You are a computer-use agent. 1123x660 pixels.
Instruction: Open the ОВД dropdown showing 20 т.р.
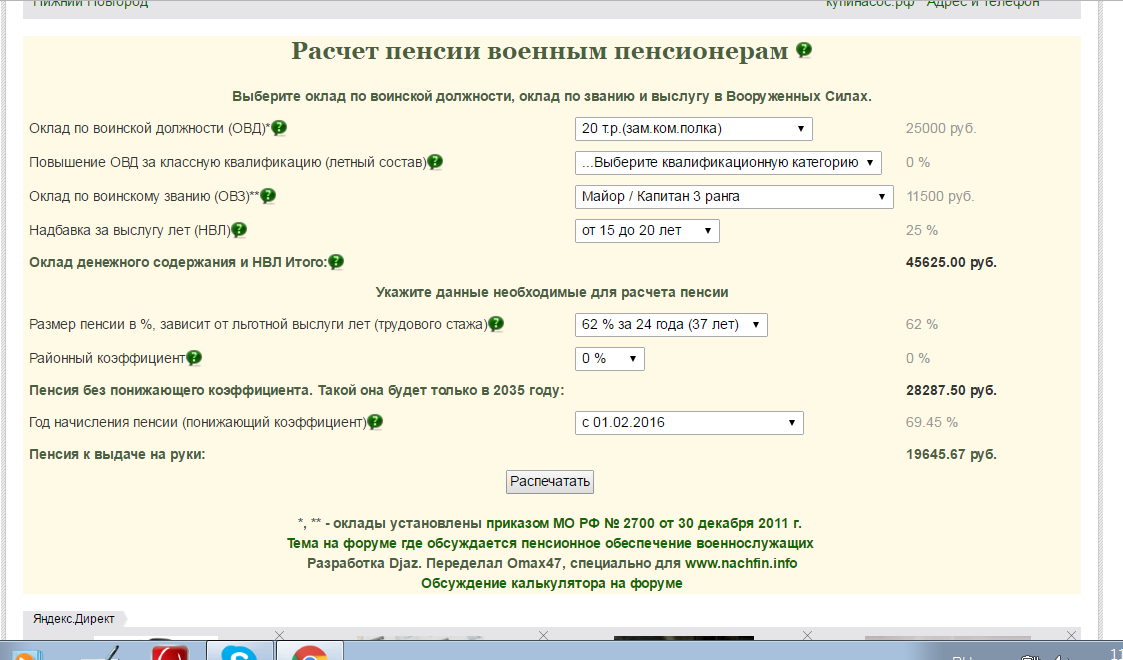[693, 129]
